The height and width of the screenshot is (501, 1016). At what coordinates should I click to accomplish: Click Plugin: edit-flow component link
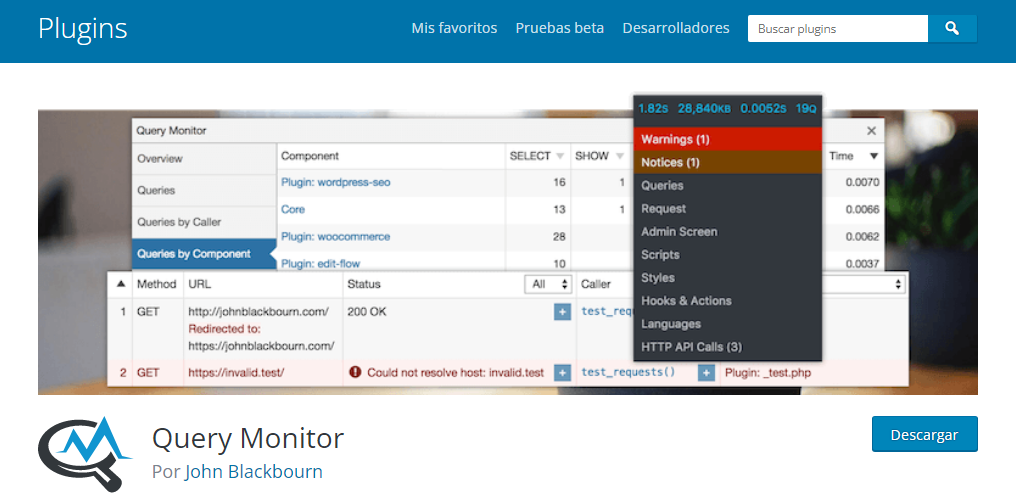coord(321,264)
